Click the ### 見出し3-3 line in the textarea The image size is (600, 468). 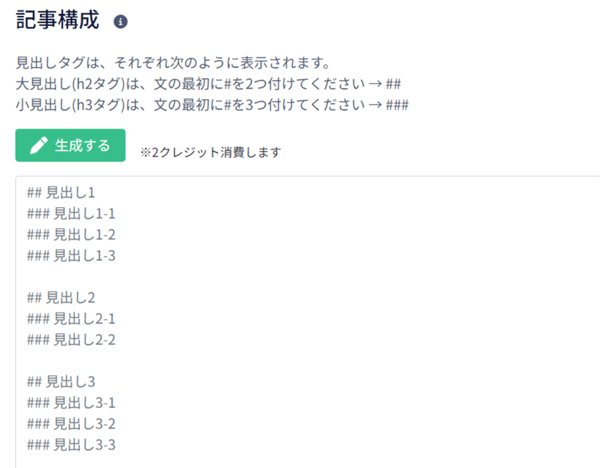pos(71,445)
